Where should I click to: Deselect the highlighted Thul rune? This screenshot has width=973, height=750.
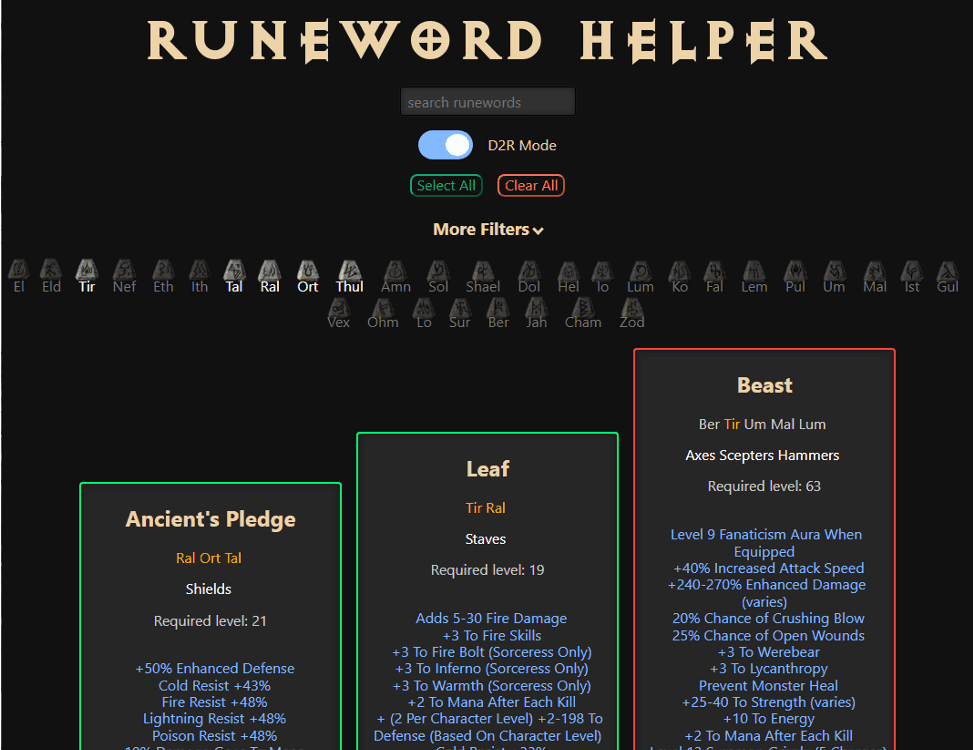click(x=349, y=270)
